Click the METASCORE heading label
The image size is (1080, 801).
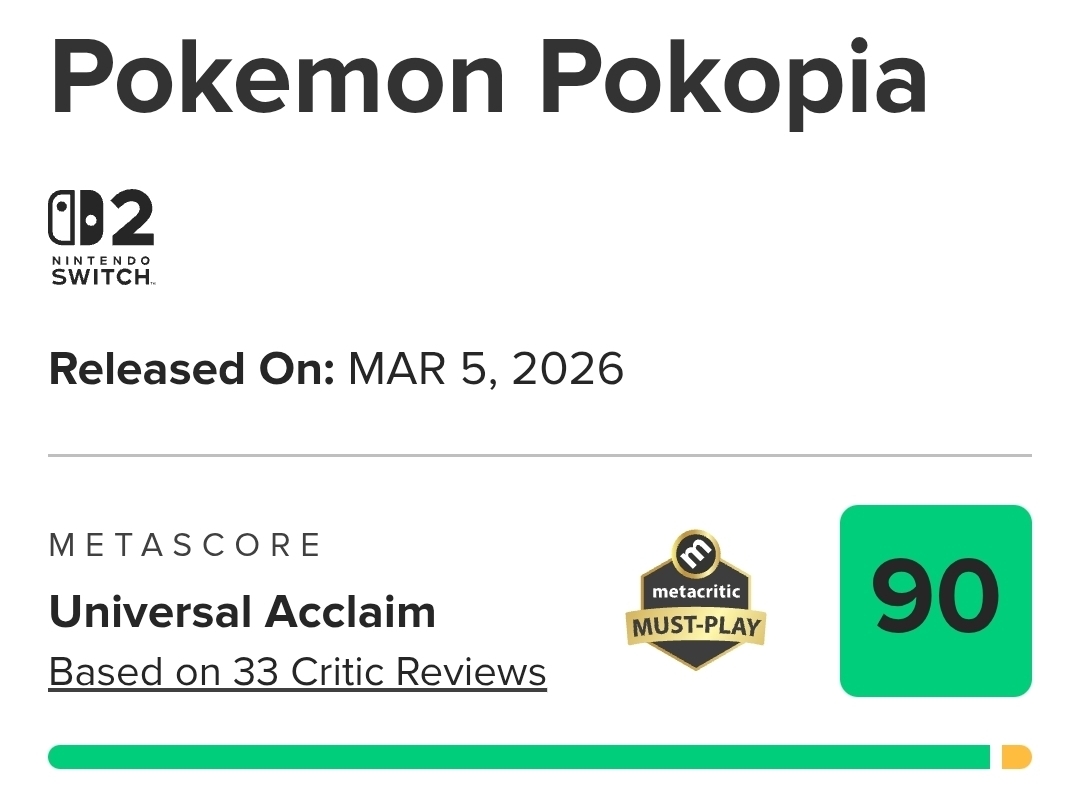[x=185, y=545]
